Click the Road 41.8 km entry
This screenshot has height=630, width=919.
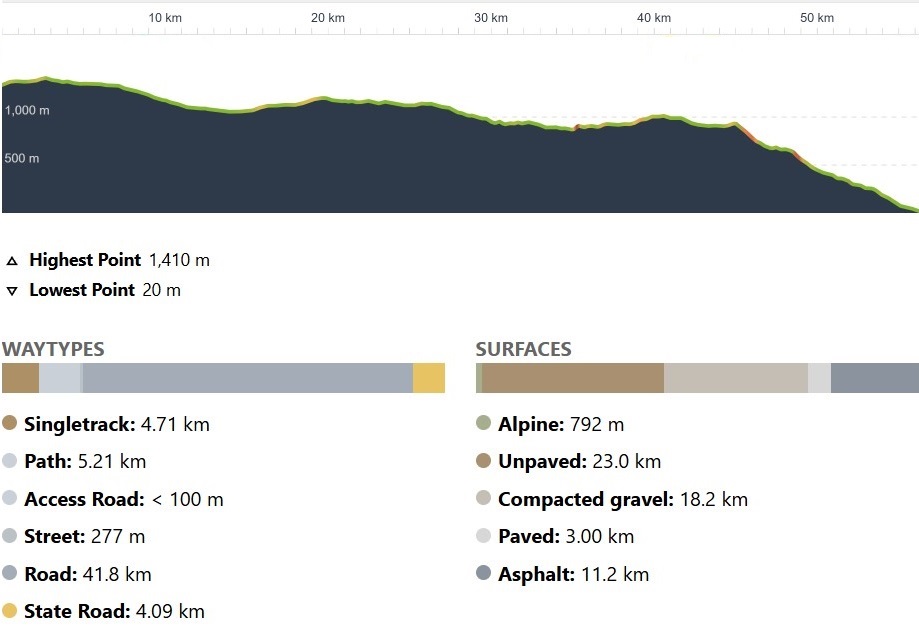tap(88, 574)
